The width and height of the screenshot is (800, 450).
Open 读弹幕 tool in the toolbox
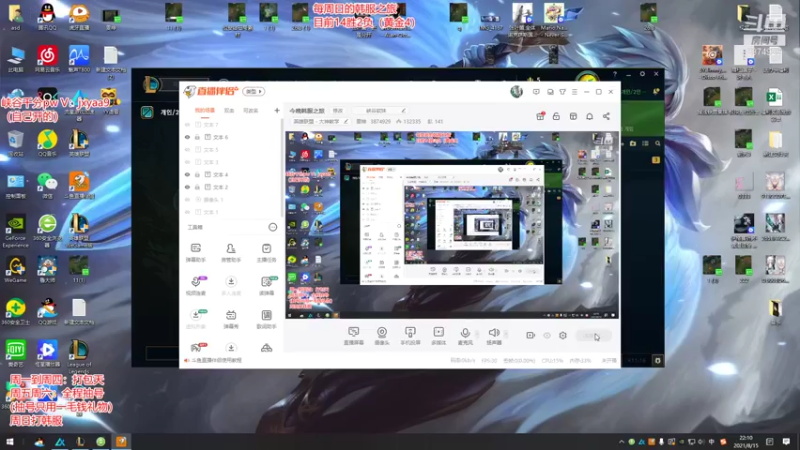pyautogui.click(x=266, y=286)
